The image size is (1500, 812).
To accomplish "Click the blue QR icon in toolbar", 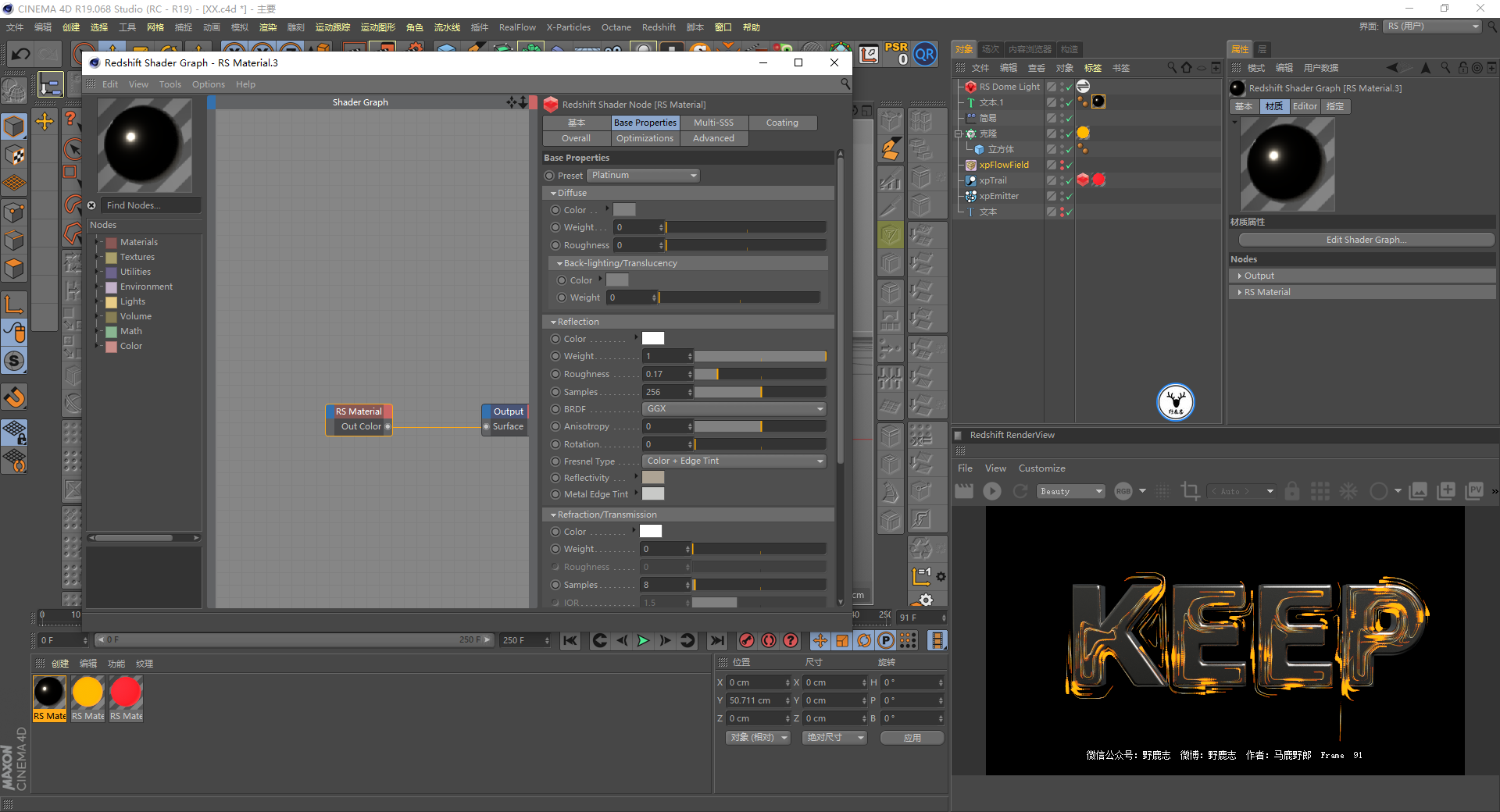I will coord(925,54).
